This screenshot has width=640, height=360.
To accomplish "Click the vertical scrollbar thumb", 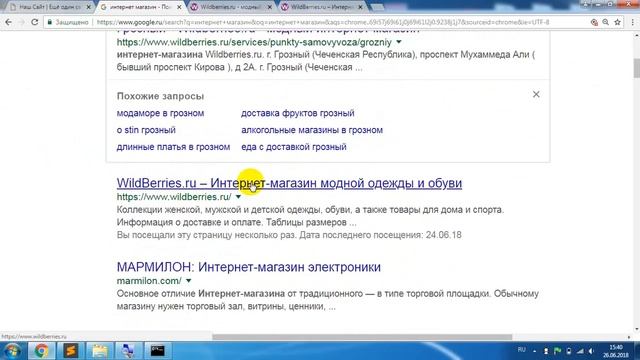I will [636, 68].
